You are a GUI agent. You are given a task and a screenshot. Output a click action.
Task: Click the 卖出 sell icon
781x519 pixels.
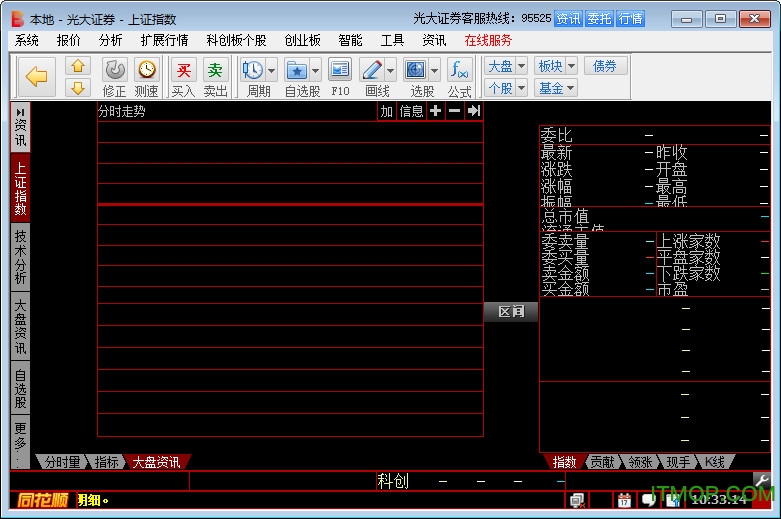point(215,70)
